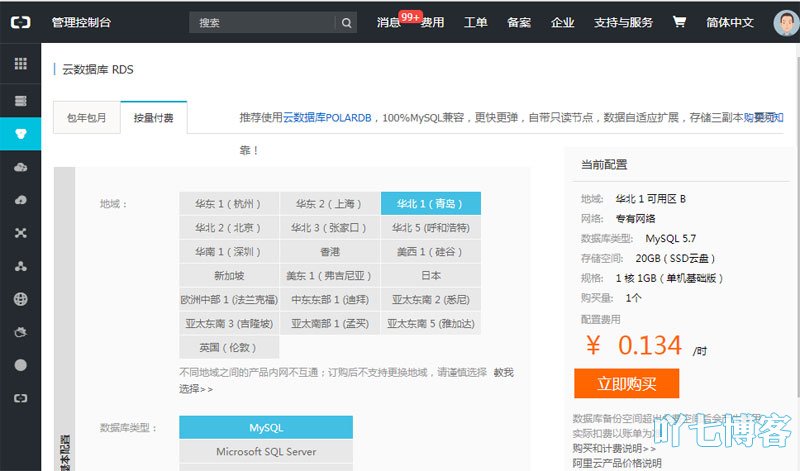
Task: Select region 华北 2 (北京)
Action: pyautogui.click(x=229, y=228)
